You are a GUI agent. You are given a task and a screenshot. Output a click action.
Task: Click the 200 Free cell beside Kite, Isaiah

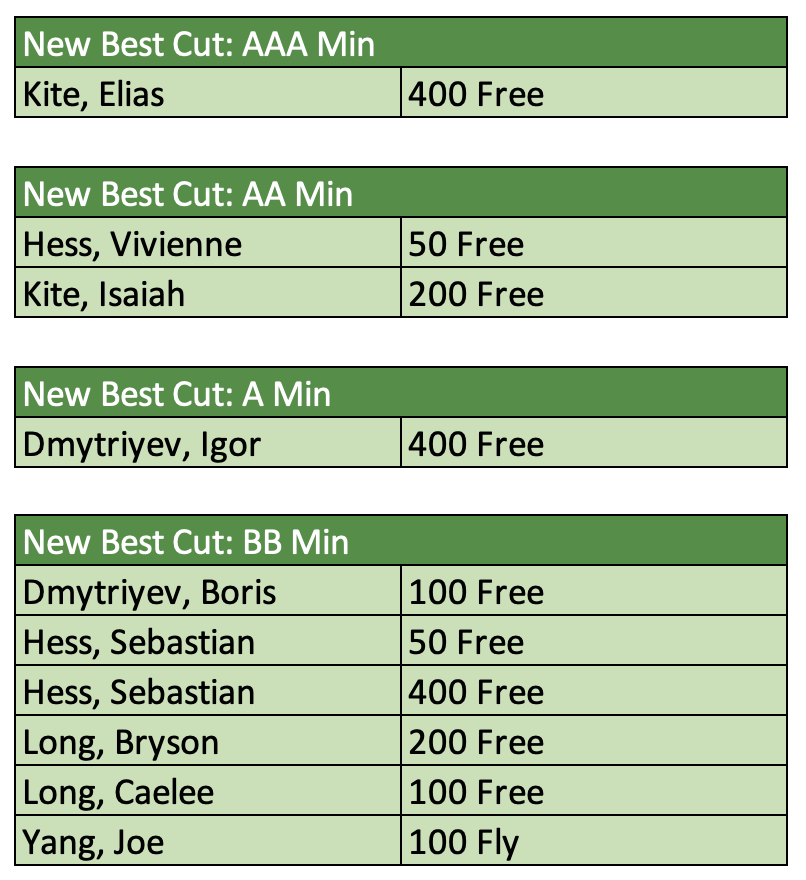[476, 294]
